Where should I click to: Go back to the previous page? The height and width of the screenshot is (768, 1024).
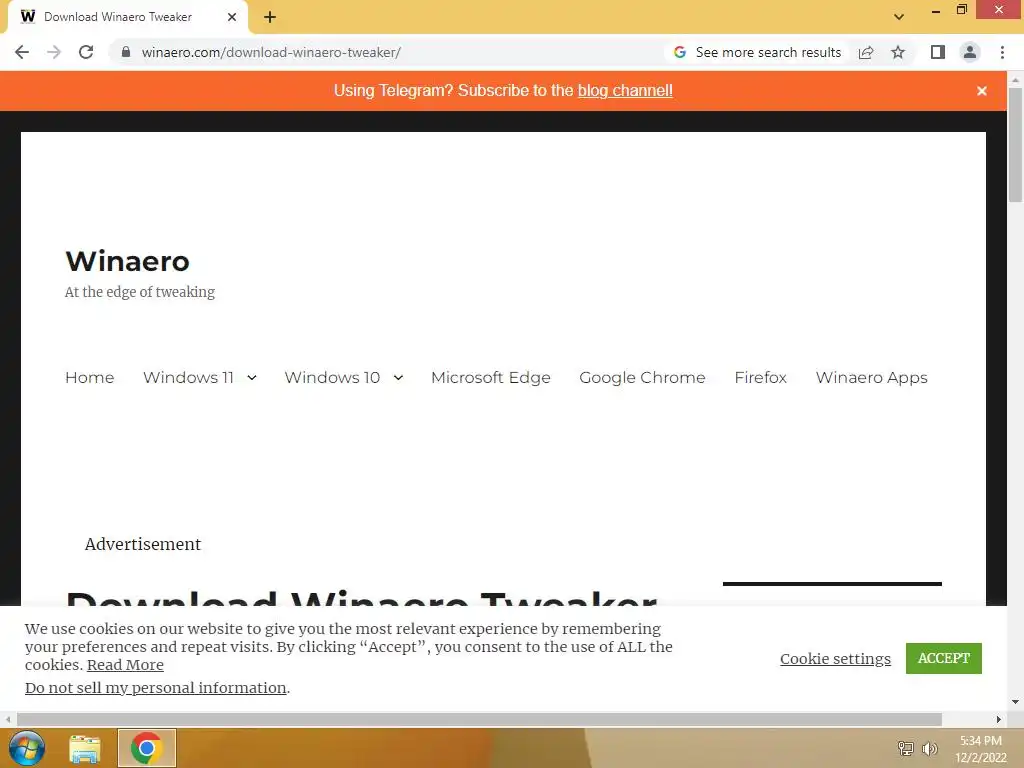pos(22,52)
